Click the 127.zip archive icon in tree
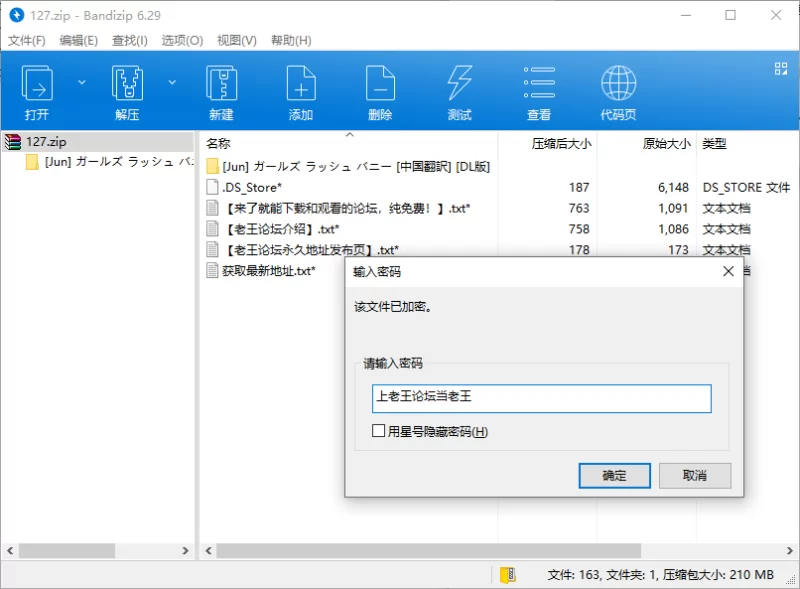 tap(13, 141)
